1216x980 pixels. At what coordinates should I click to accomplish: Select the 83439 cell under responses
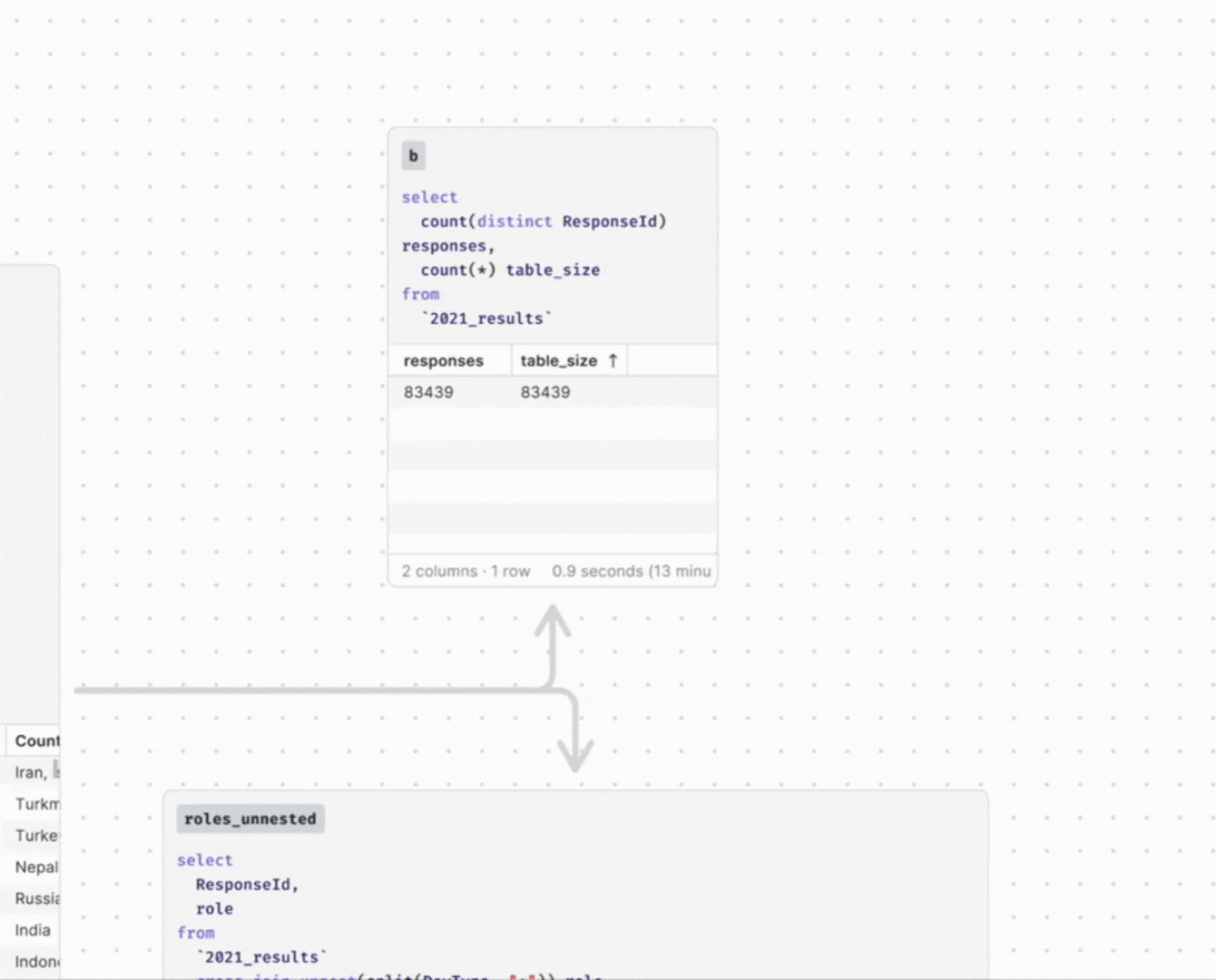click(x=428, y=393)
